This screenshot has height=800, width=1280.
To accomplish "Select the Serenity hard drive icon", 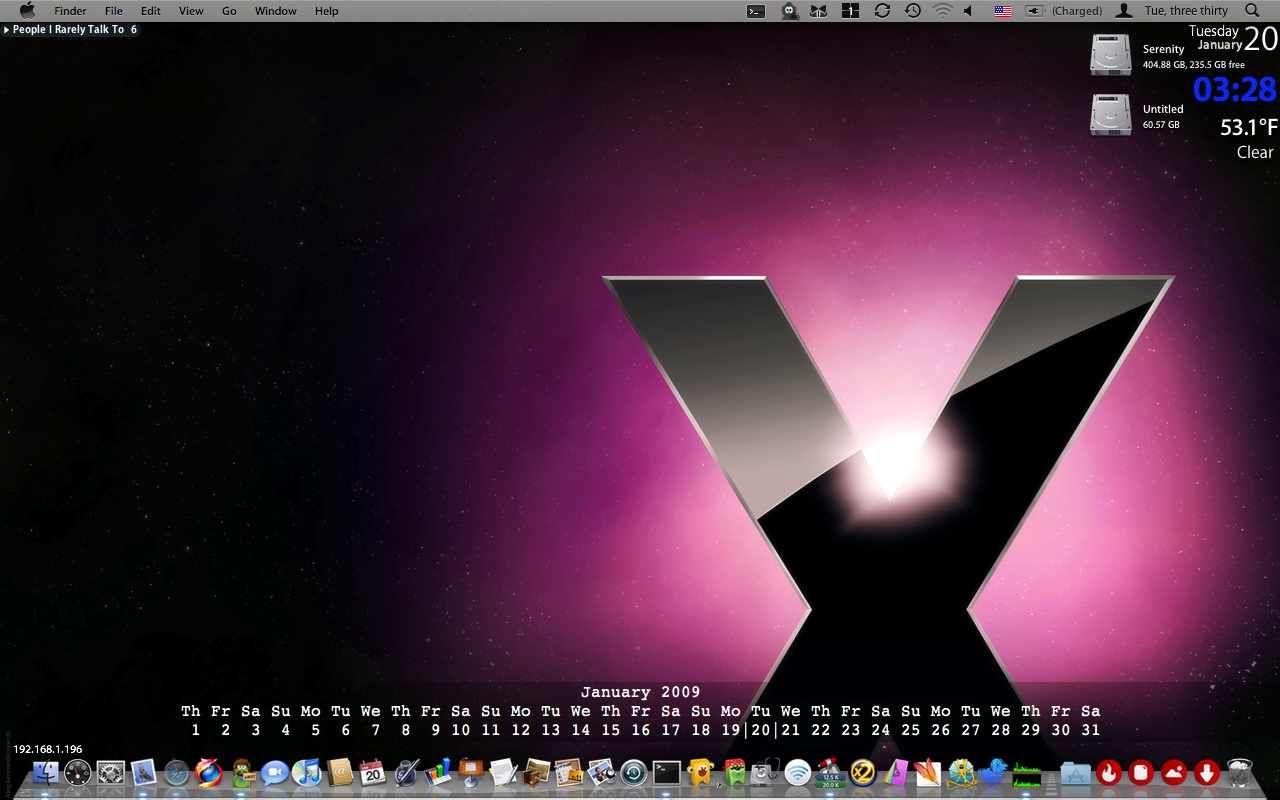I will [1111, 55].
